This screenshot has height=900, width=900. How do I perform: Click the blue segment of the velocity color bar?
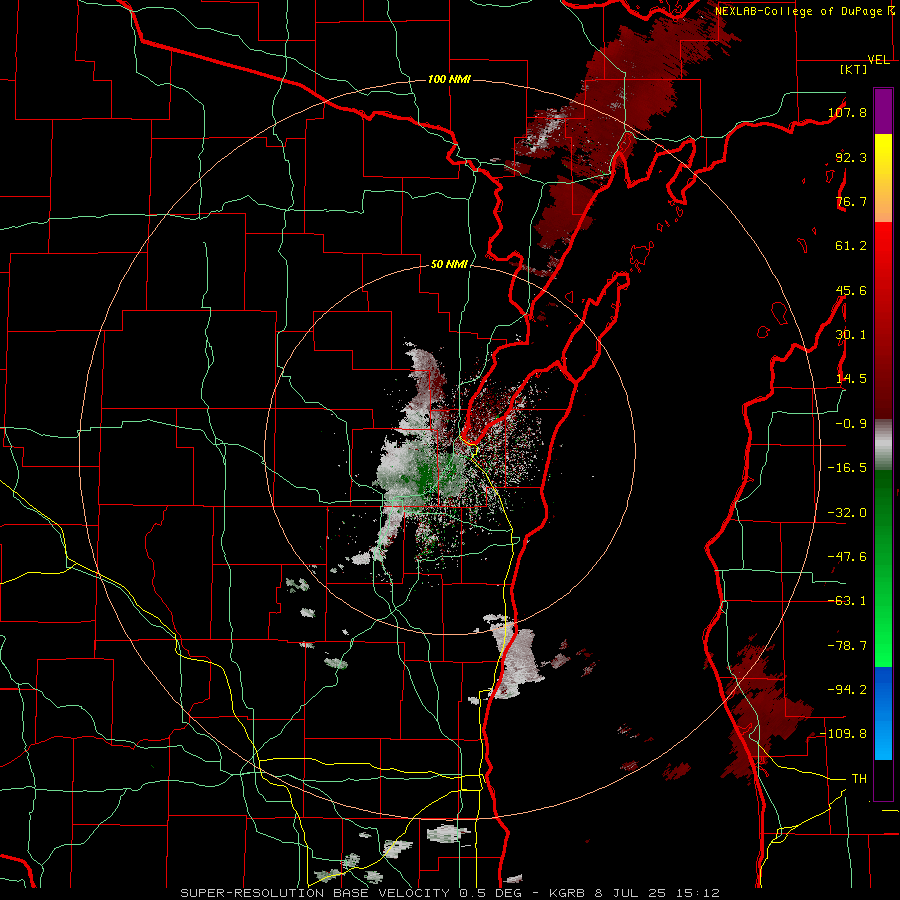tap(883, 713)
